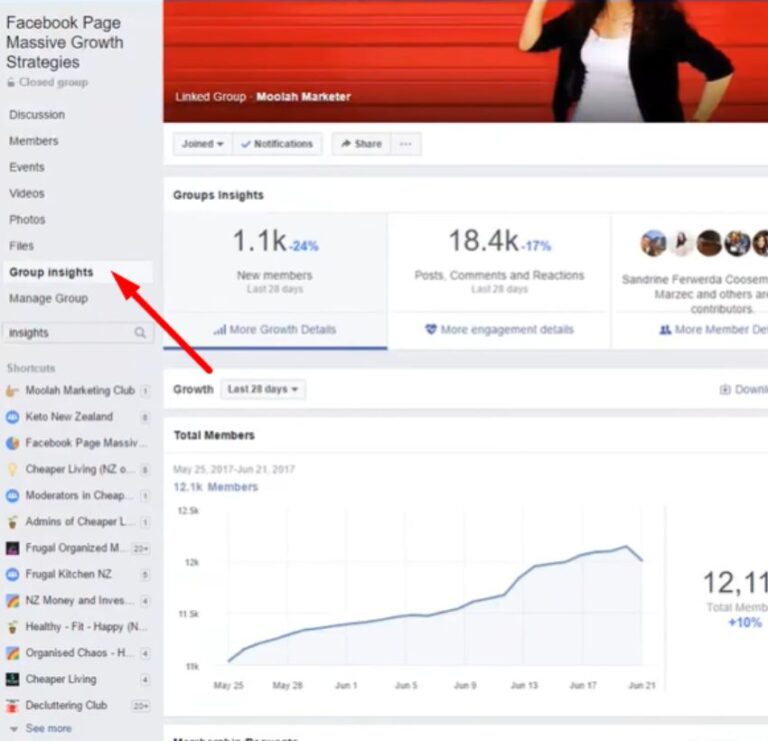Click the Facebook Page Massiv... shortcut icon

coord(12,443)
